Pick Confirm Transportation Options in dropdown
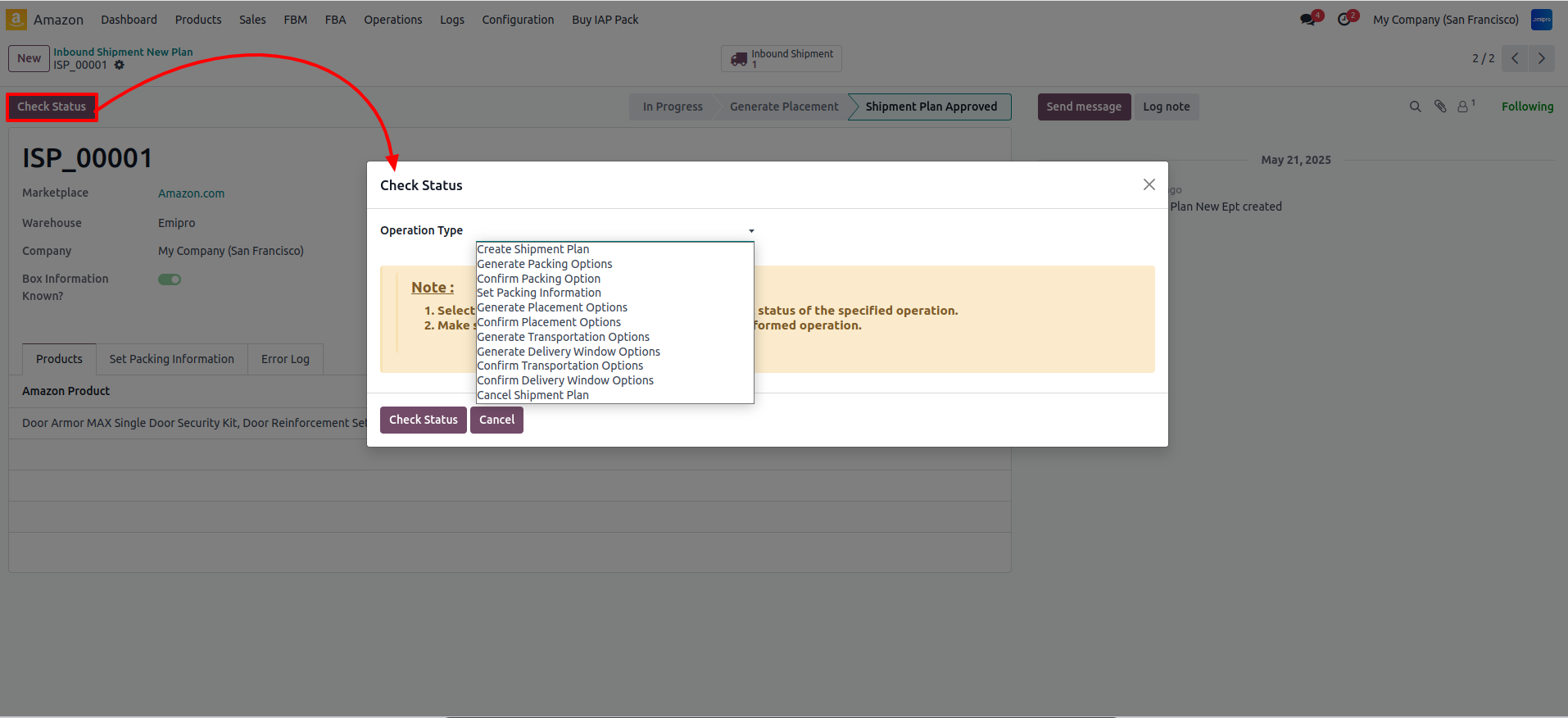 560,366
